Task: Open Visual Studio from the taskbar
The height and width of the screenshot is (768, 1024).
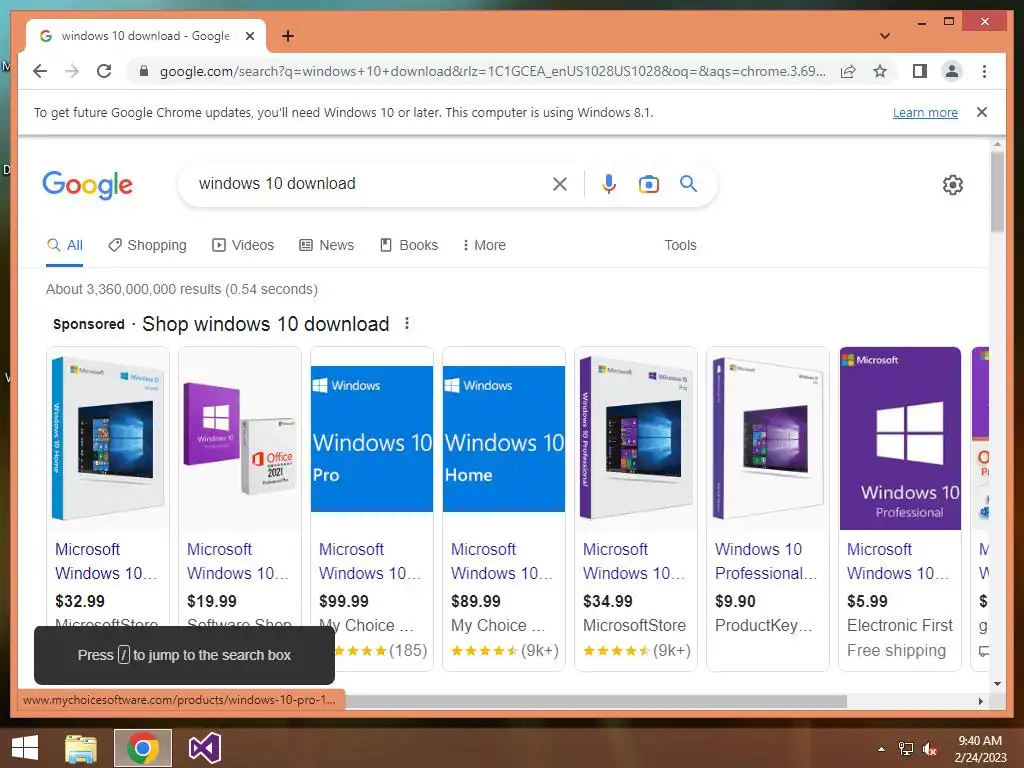Action: pyautogui.click(x=204, y=748)
